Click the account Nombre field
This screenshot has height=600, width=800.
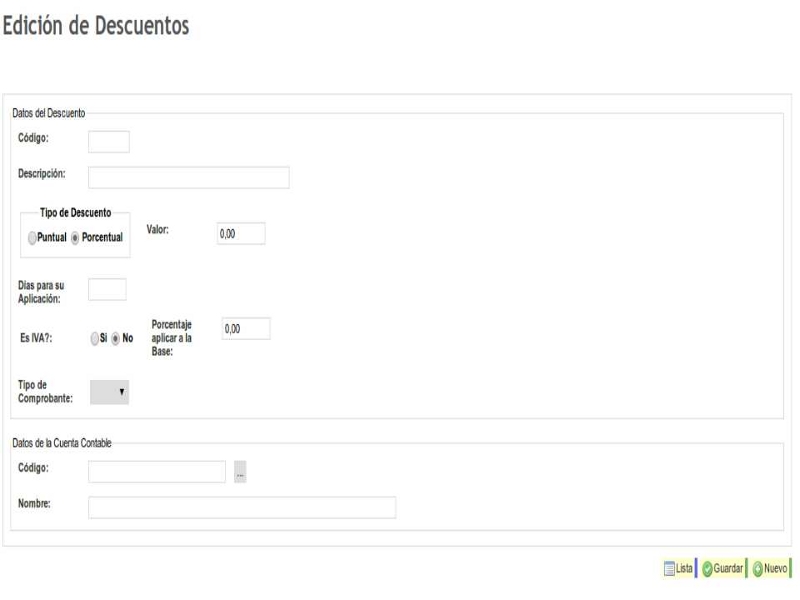tap(242, 507)
